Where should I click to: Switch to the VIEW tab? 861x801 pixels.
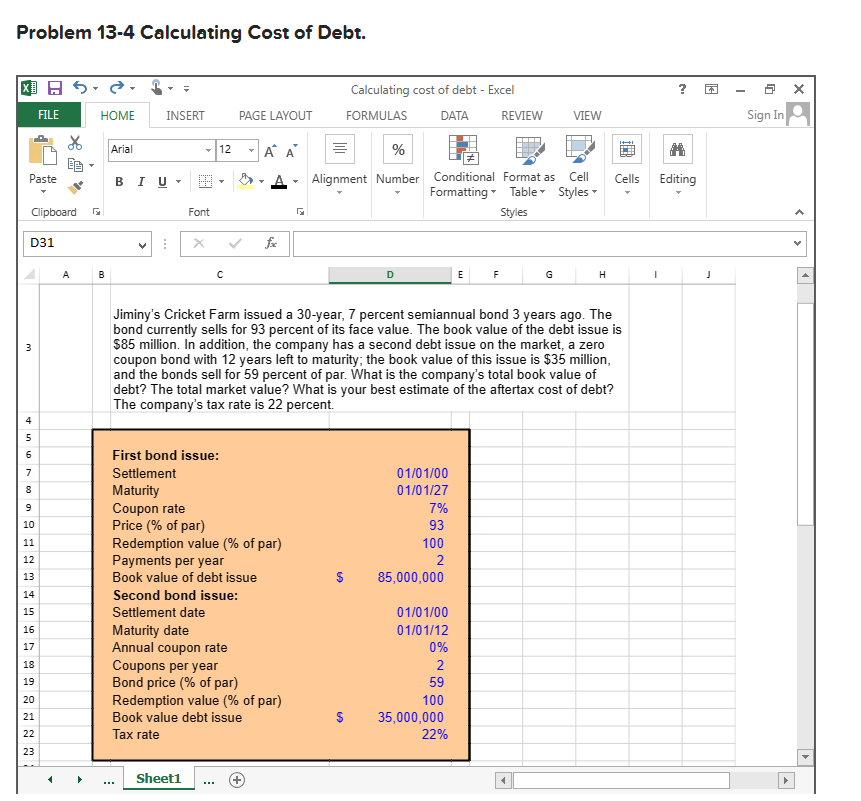pos(587,116)
